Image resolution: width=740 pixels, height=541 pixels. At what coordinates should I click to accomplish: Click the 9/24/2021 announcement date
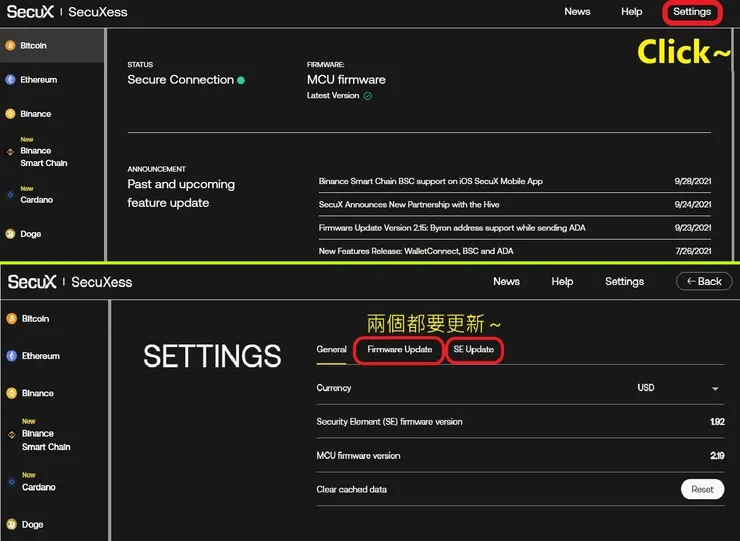click(x=692, y=204)
